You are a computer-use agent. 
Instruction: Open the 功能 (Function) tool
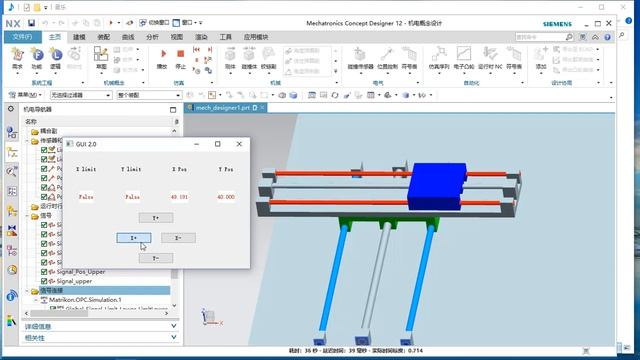point(37,59)
